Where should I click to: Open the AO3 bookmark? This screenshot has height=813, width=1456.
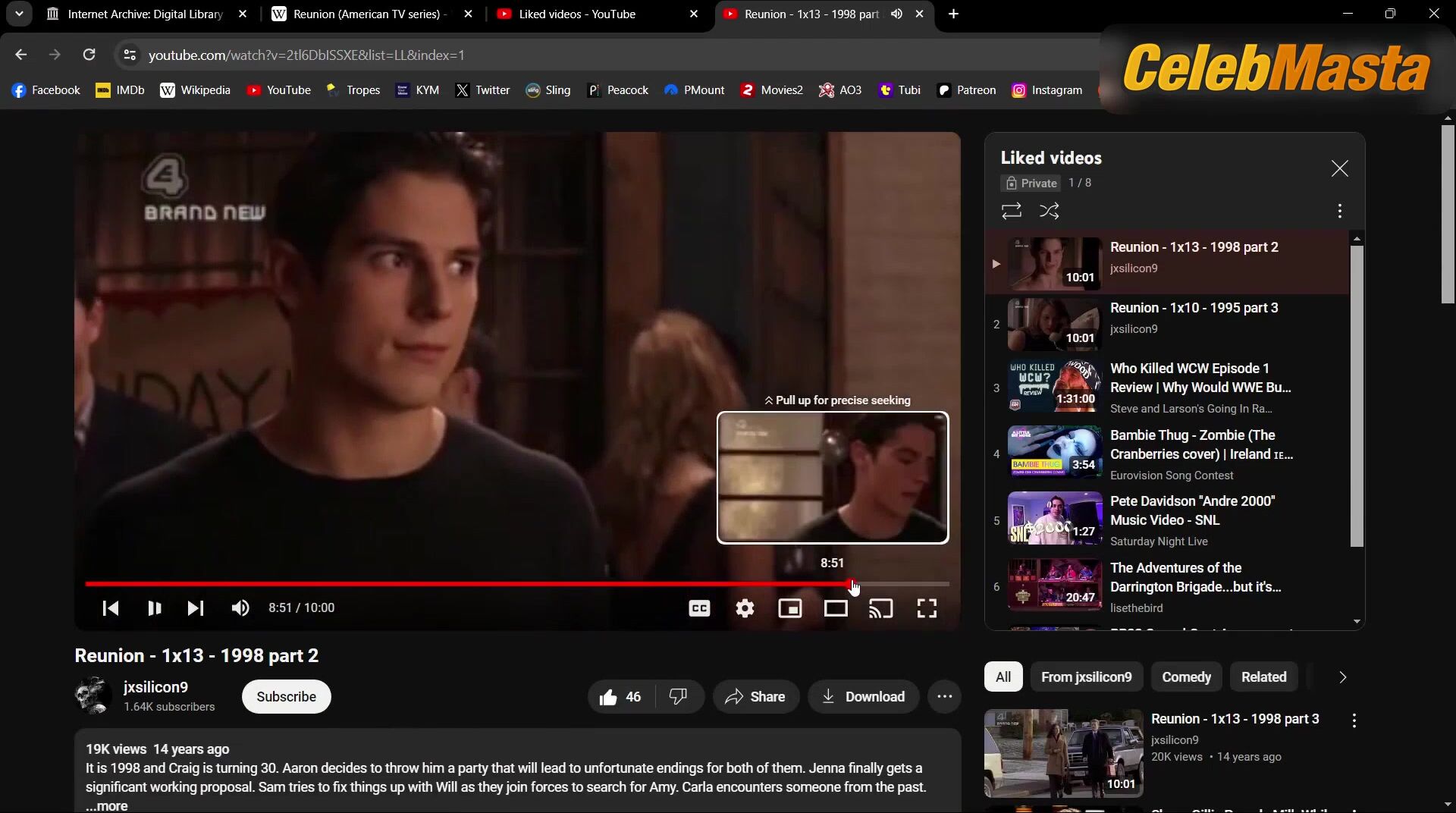click(x=839, y=90)
